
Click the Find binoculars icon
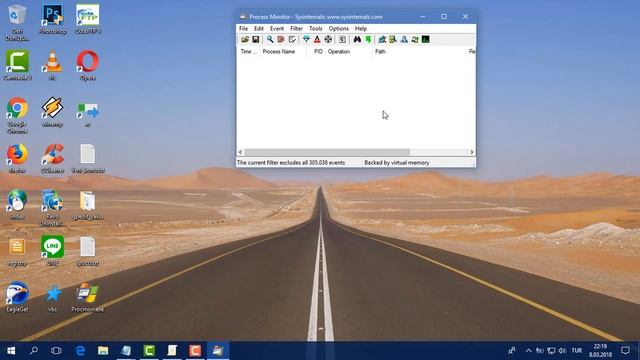pyautogui.click(x=357, y=40)
